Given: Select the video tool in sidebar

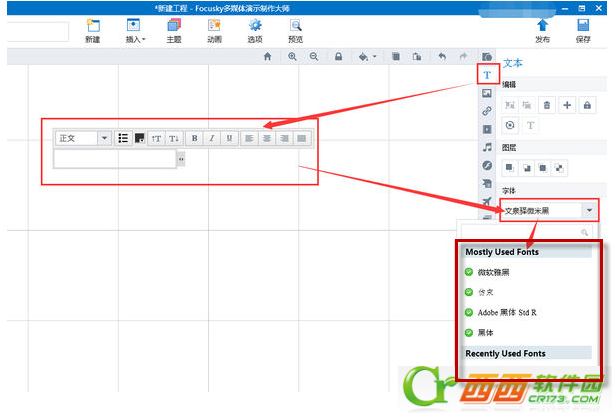Looking at the screenshot, I should click(487, 129).
